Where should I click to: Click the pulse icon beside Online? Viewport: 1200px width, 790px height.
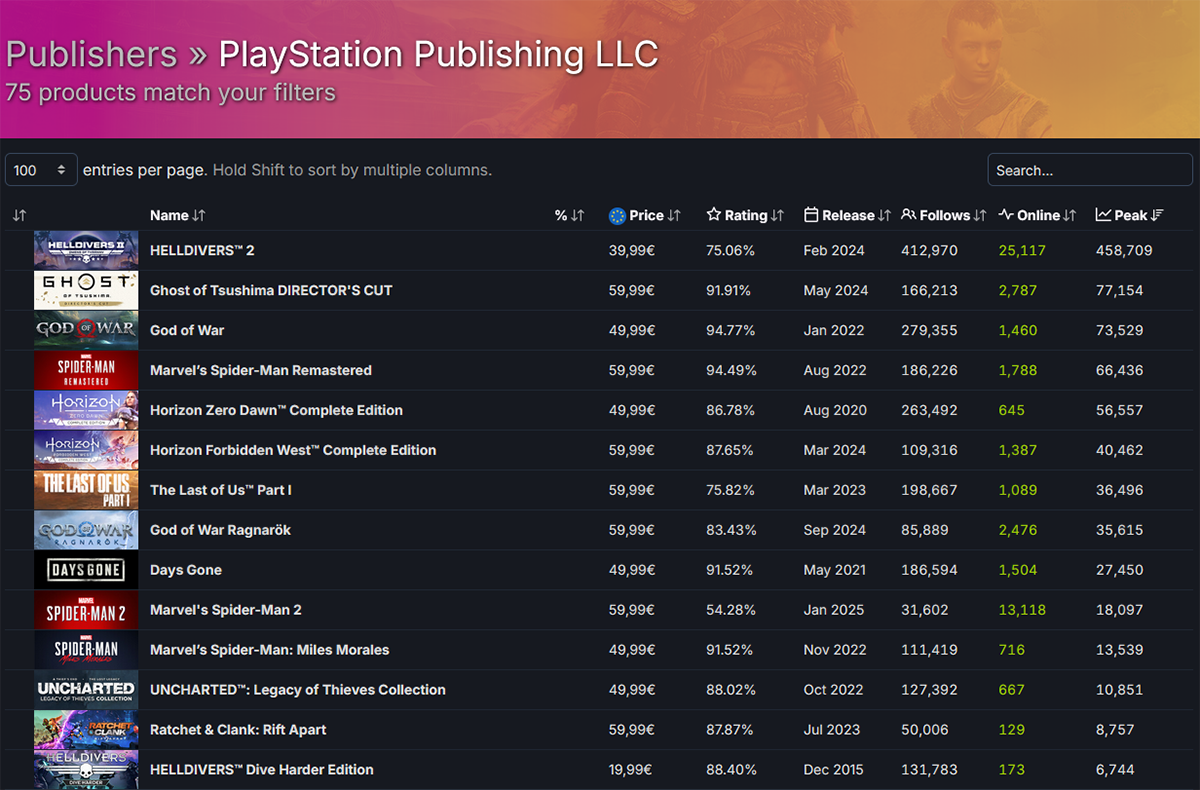tap(1006, 215)
